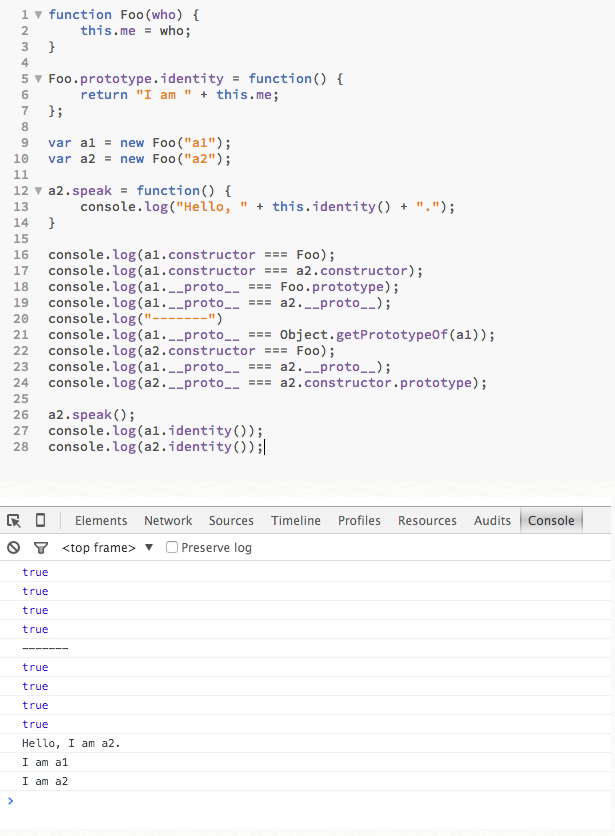Click line number 9 in the gutter
The image size is (615, 836).
[x=25, y=143]
